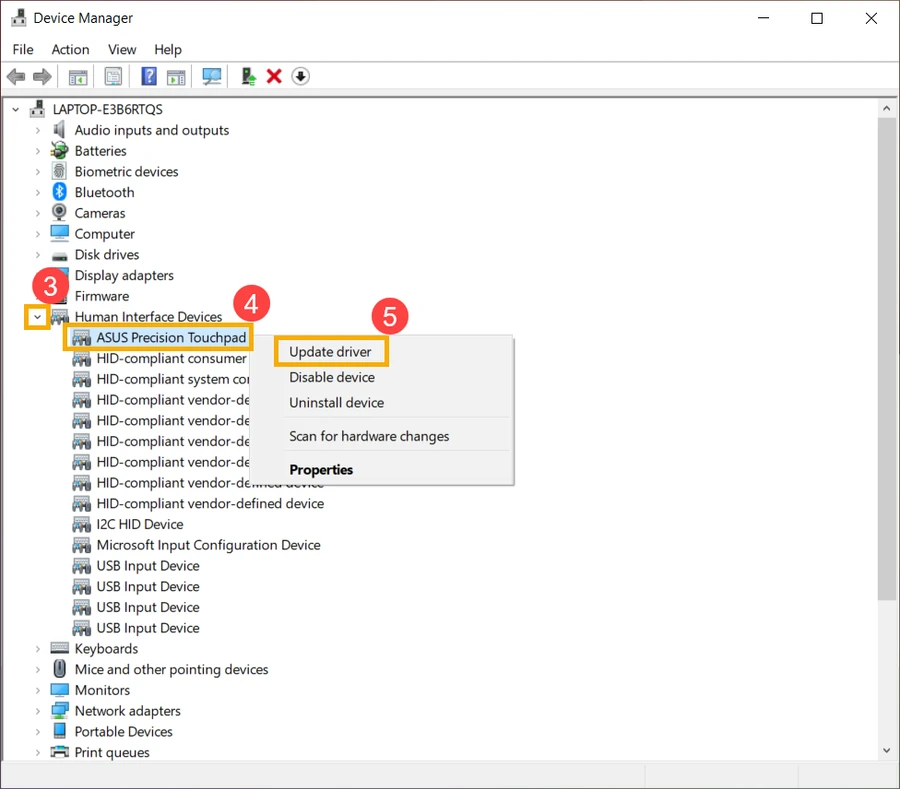Expand the Bluetooth category chevron
The height and width of the screenshot is (789, 900).
[x=37, y=192]
